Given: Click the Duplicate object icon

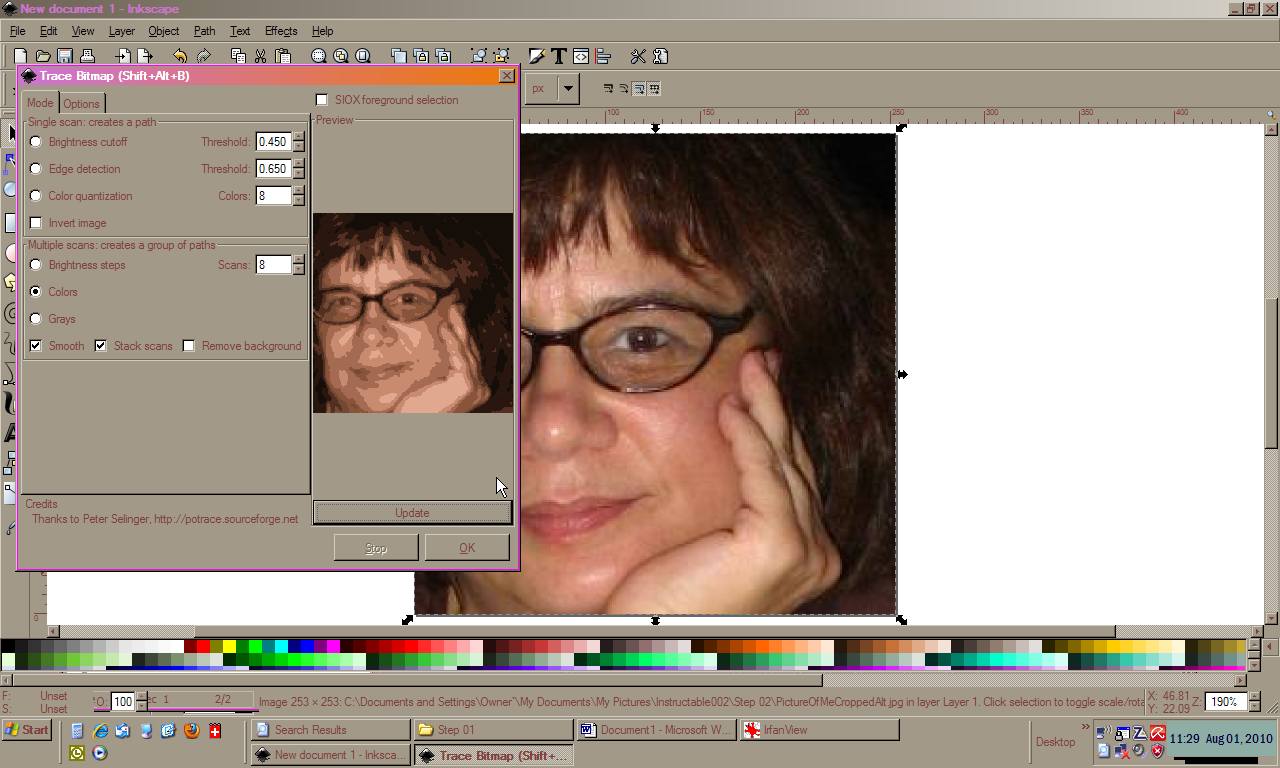Looking at the screenshot, I should (x=399, y=57).
